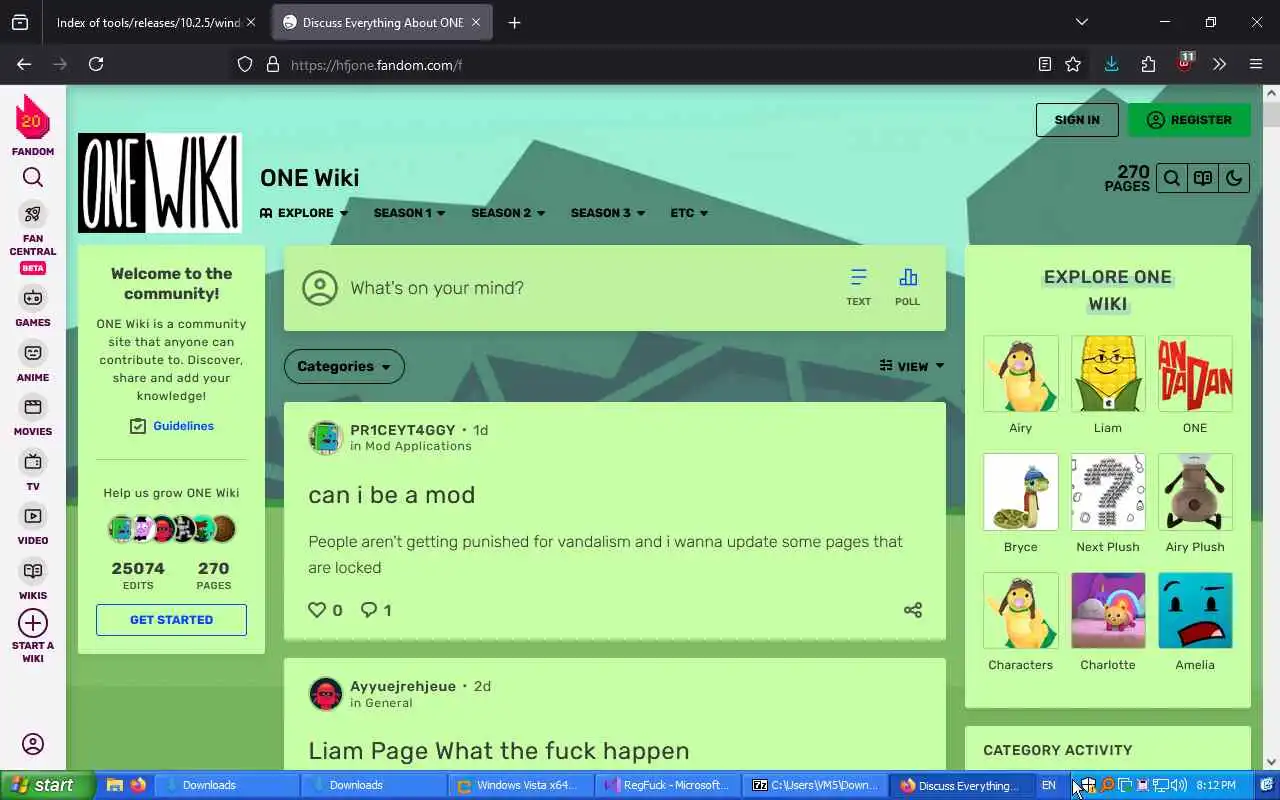Open the ONE WIKI logo image
1280x800 pixels.
(x=160, y=183)
